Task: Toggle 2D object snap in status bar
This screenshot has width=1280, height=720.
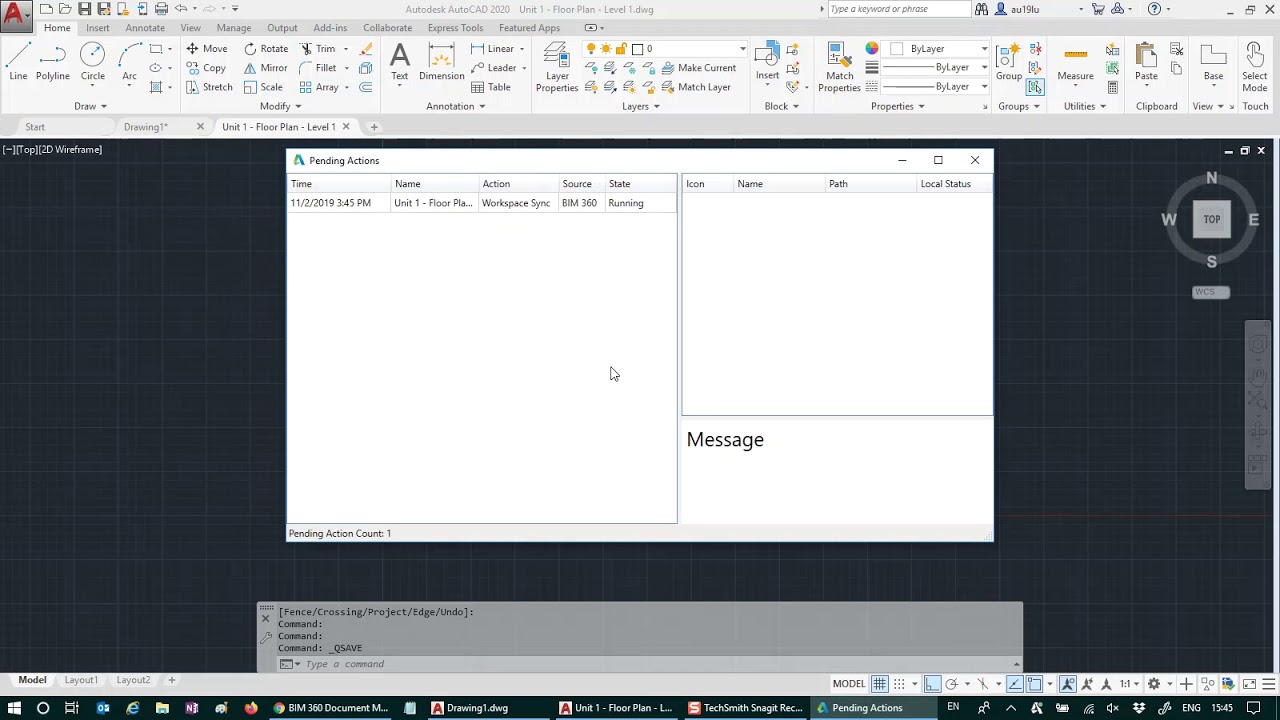Action: pos(1034,684)
